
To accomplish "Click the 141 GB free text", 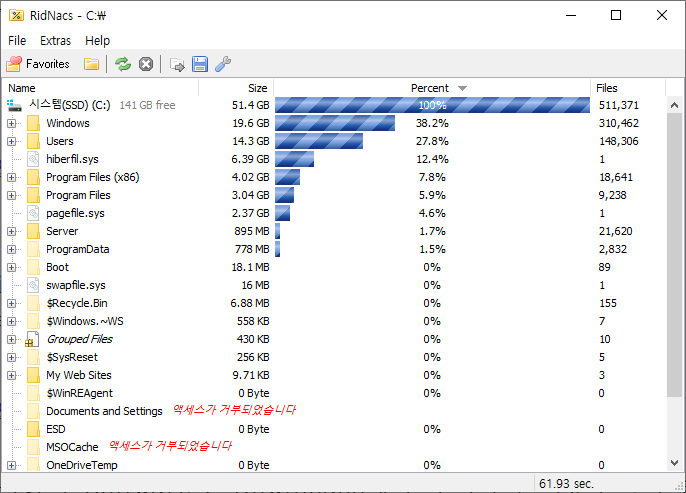I will click(147, 105).
